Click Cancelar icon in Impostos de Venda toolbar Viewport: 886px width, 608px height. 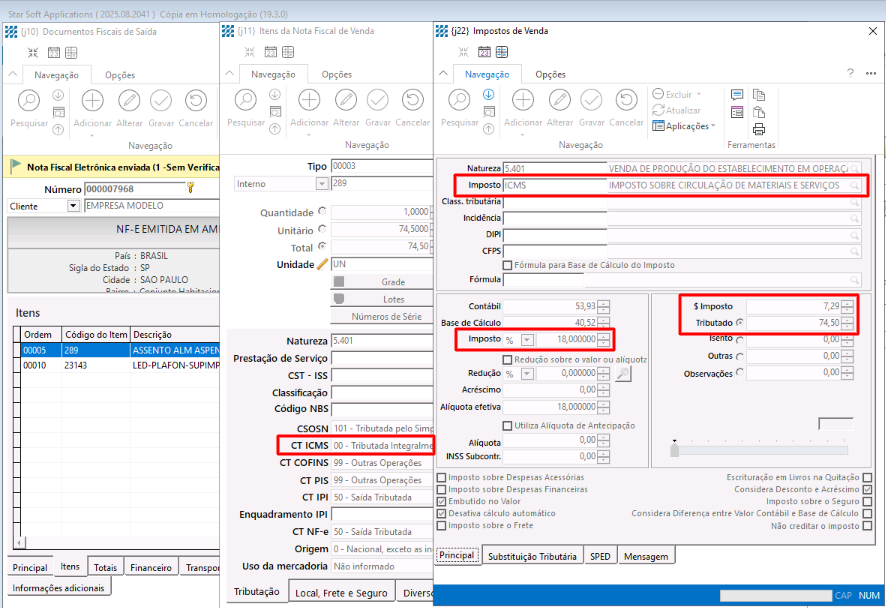(627, 100)
